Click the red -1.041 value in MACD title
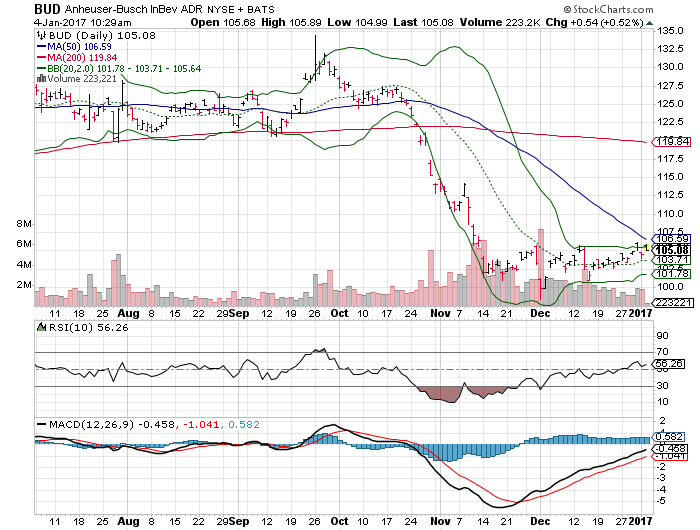700x530 pixels. click(x=201, y=424)
